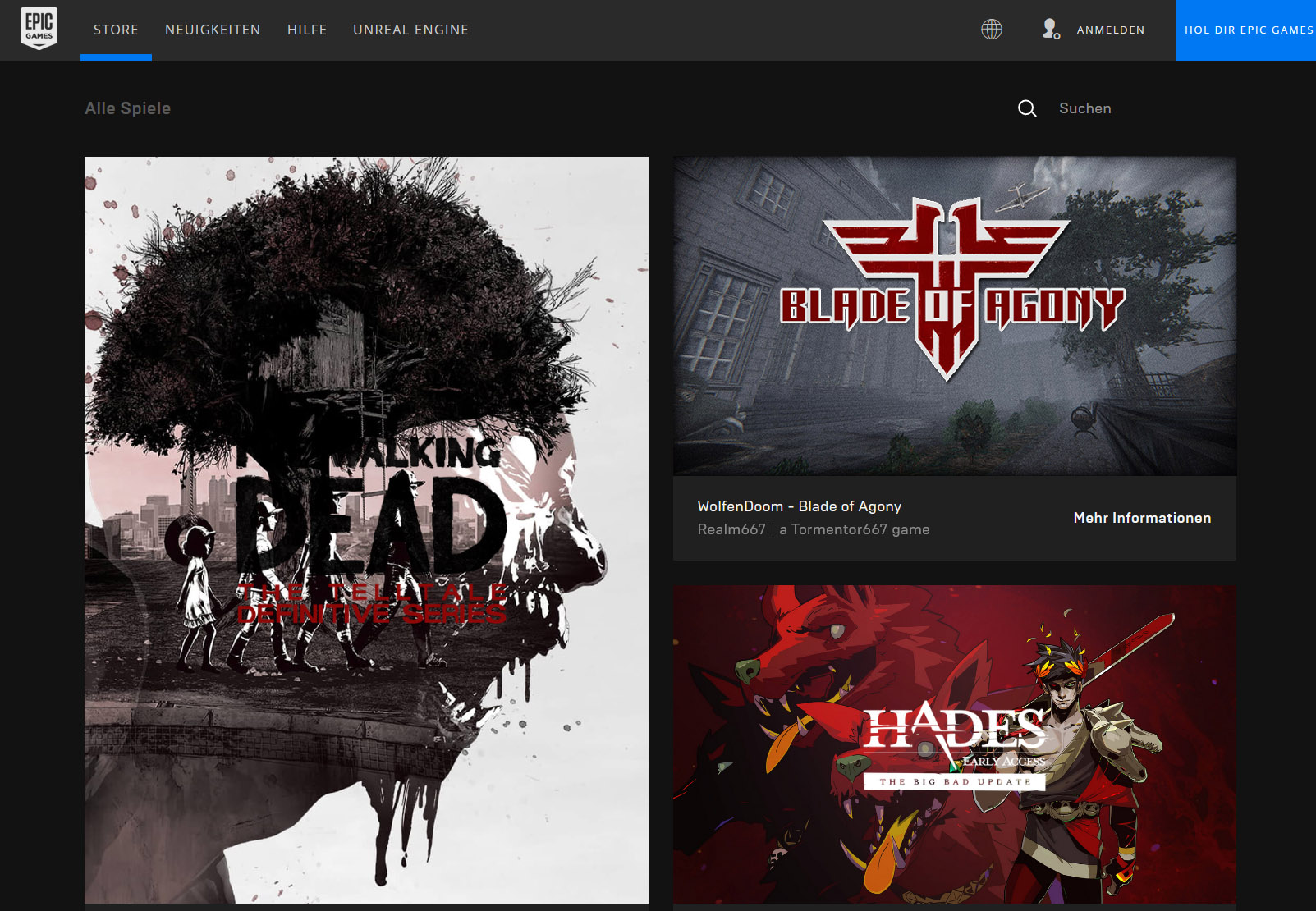
Task: Open the NEUIGKEITEN menu item
Action: pos(213,30)
